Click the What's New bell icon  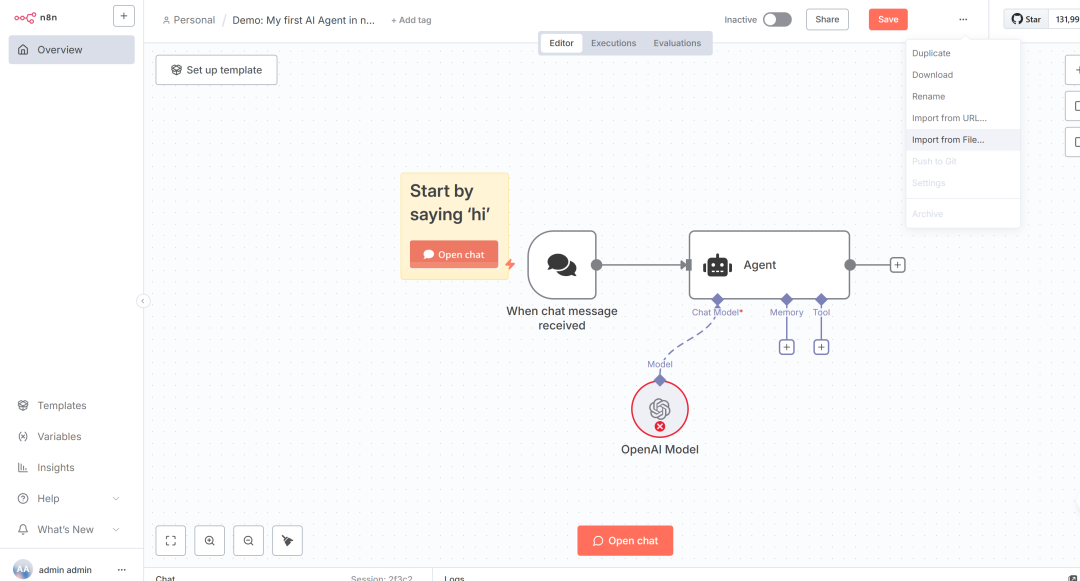point(23,529)
